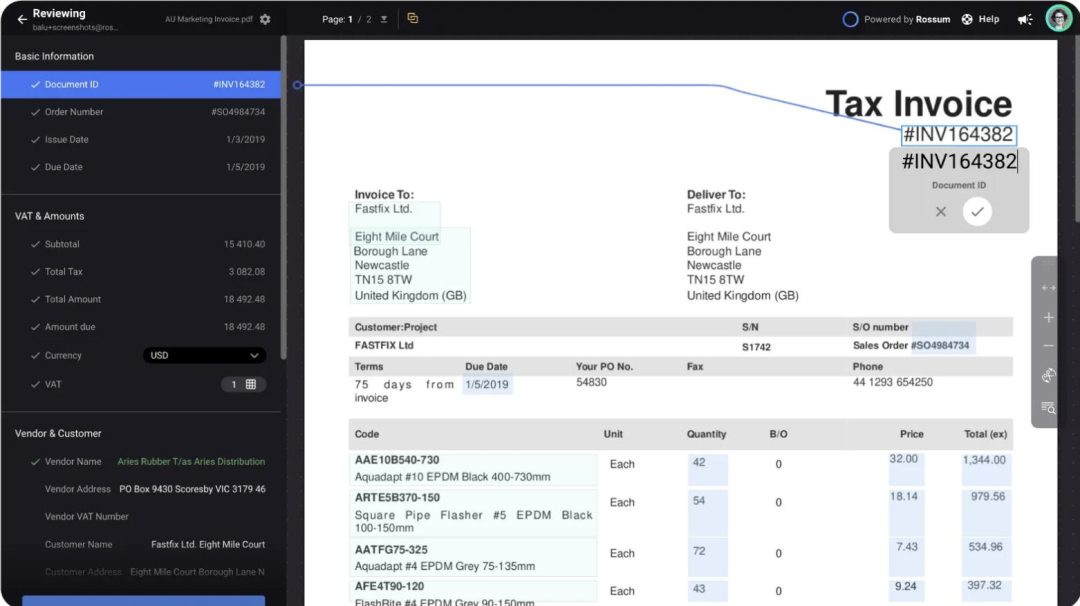Go back using the arrow beside Reviewing
Screen dimensions: 1080x606
pos(21,19)
